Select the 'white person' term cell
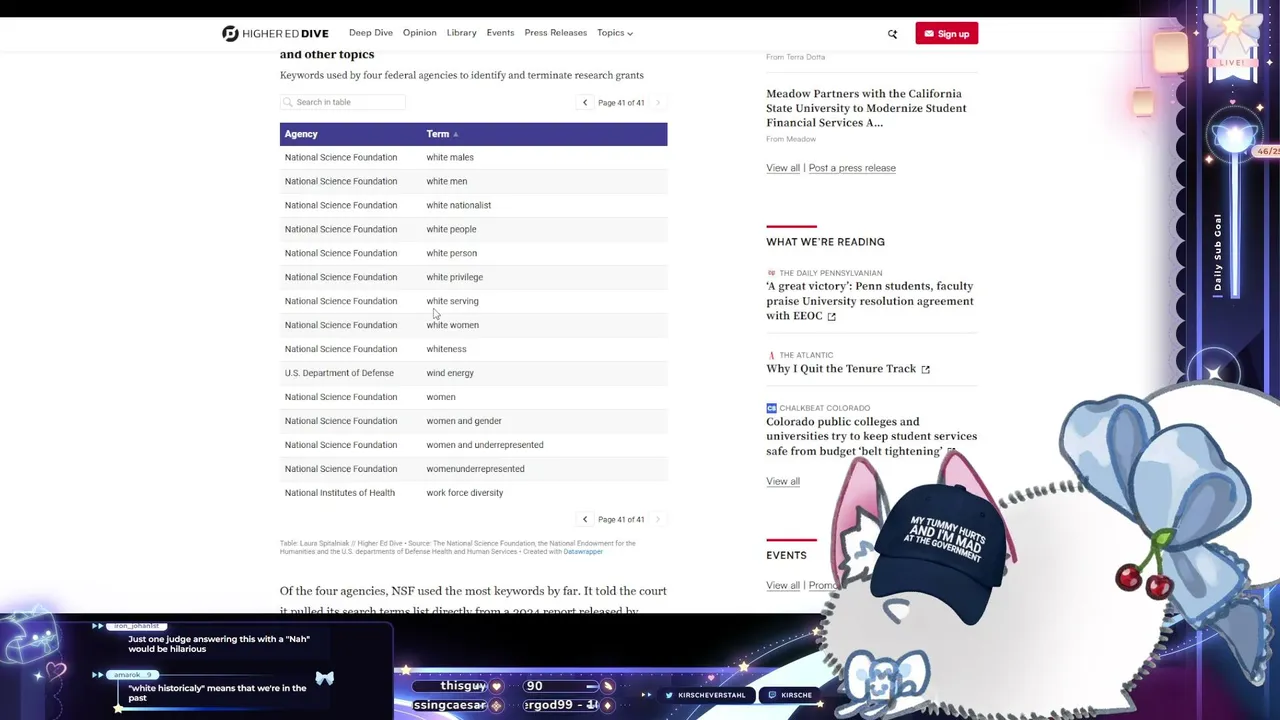 click(452, 253)
